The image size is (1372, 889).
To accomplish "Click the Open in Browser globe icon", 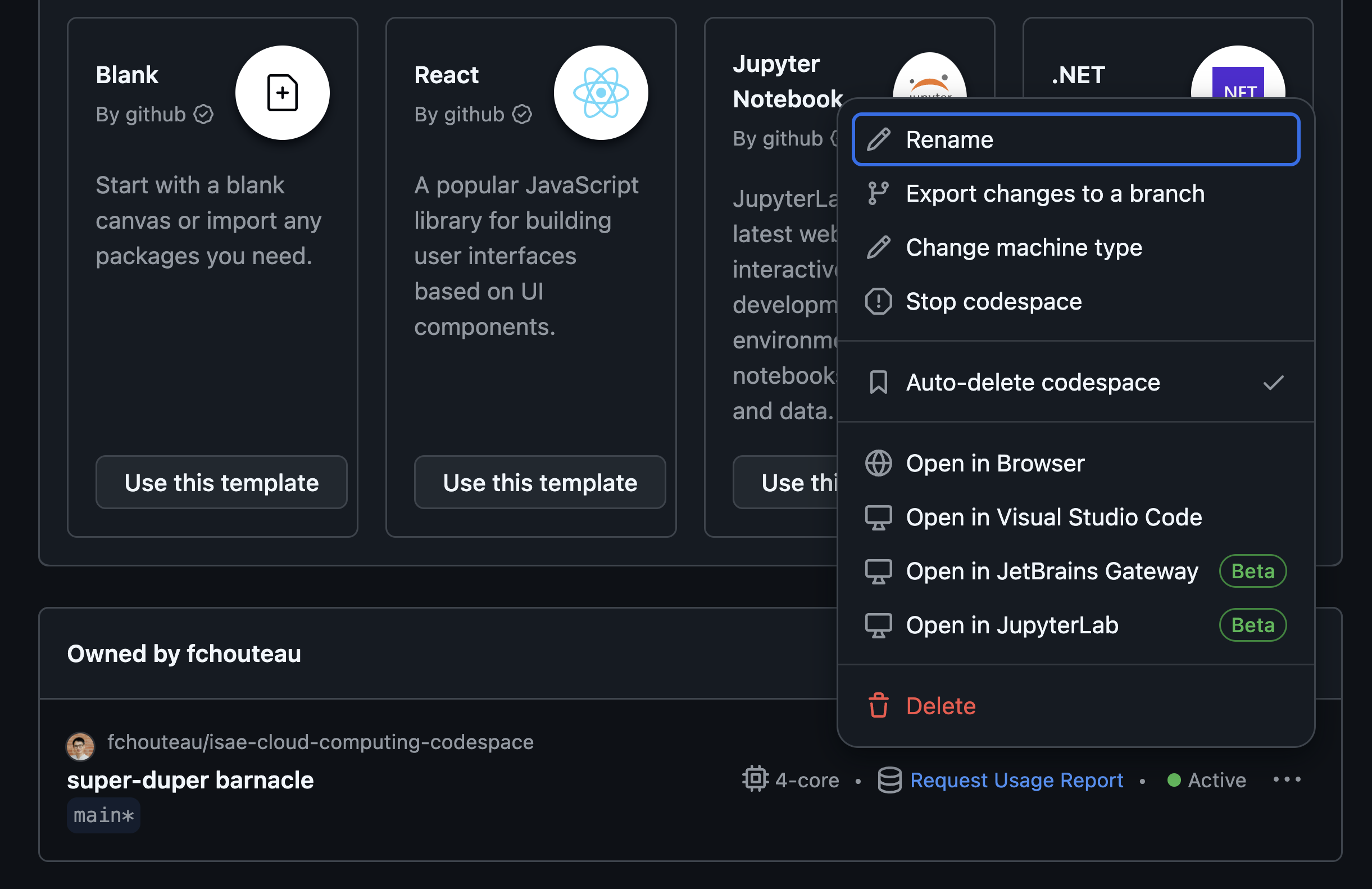I will (878, 462).
